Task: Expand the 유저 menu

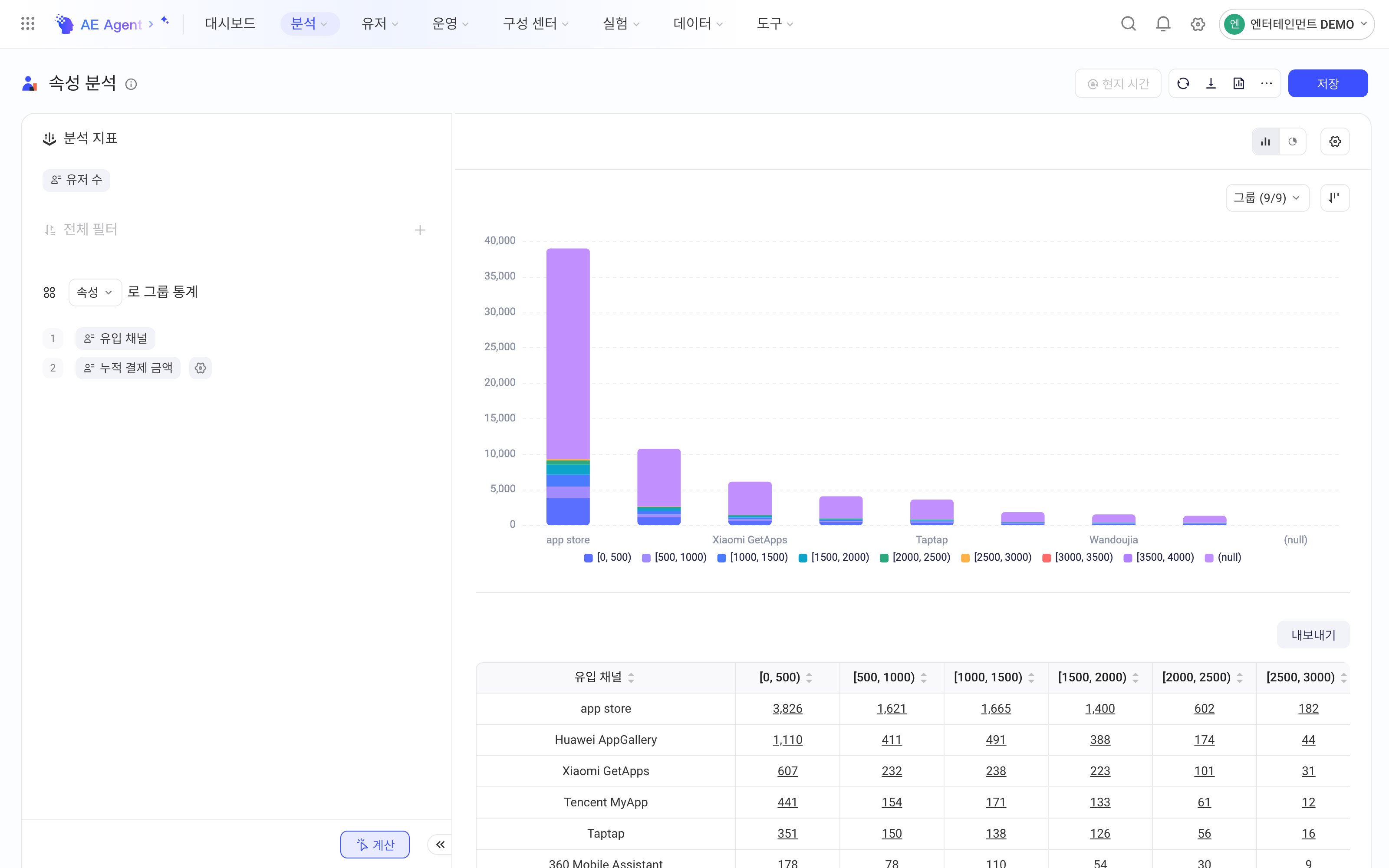Action: point(379,23)
